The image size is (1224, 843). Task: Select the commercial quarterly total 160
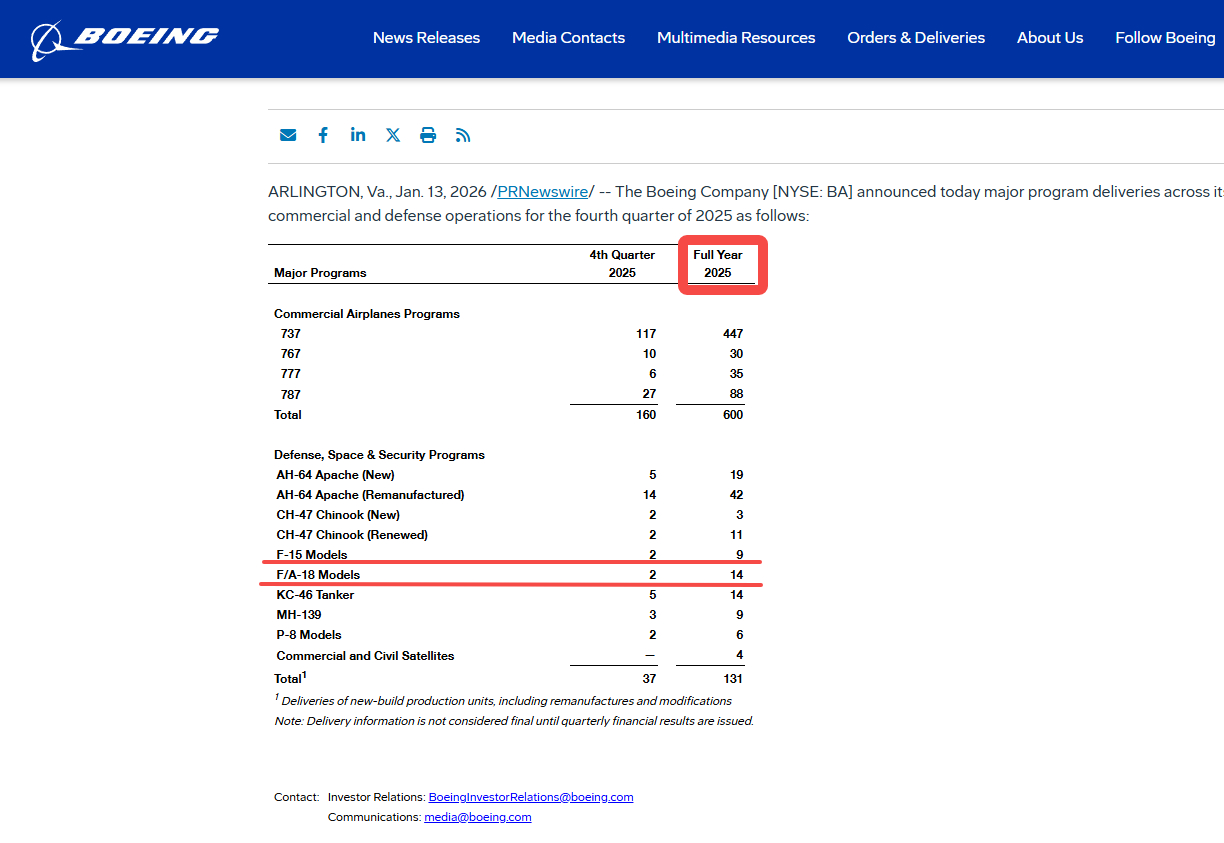[646, 415]
